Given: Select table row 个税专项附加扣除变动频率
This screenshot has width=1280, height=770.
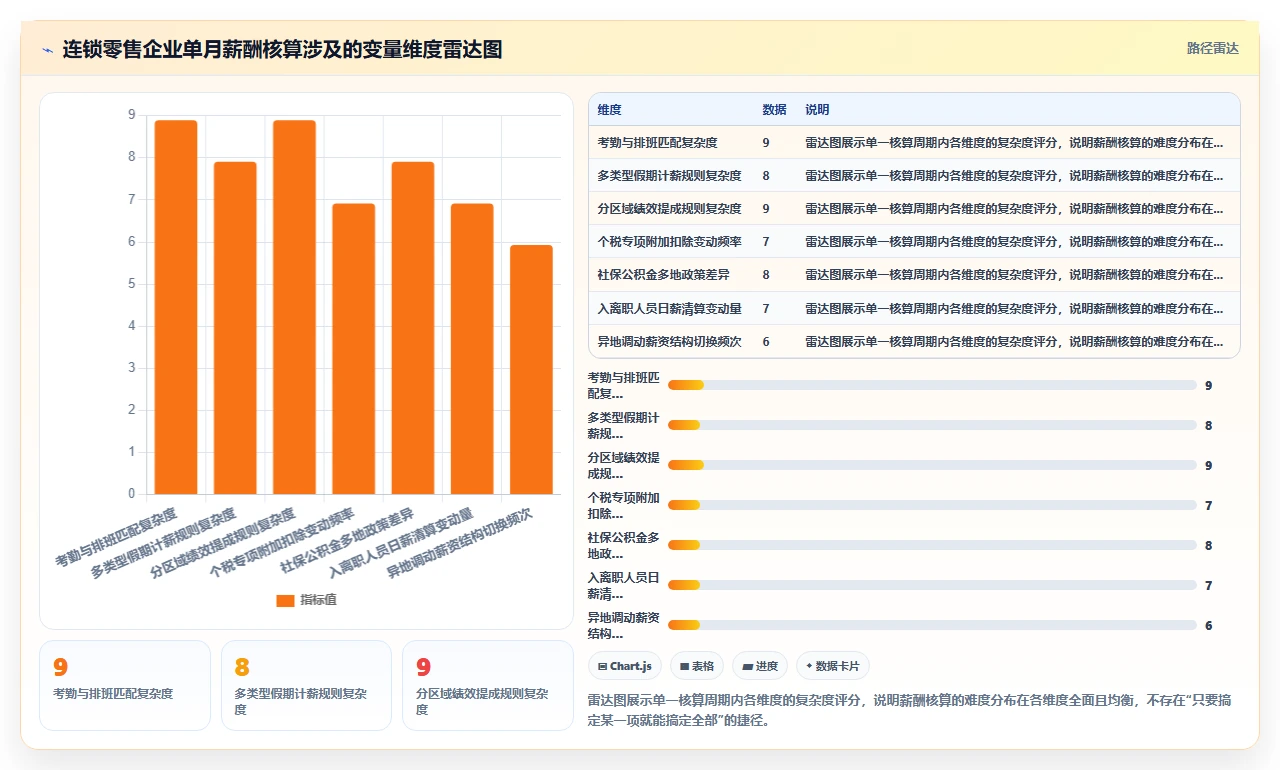Looking at the screenshot, I should point(914,242).
